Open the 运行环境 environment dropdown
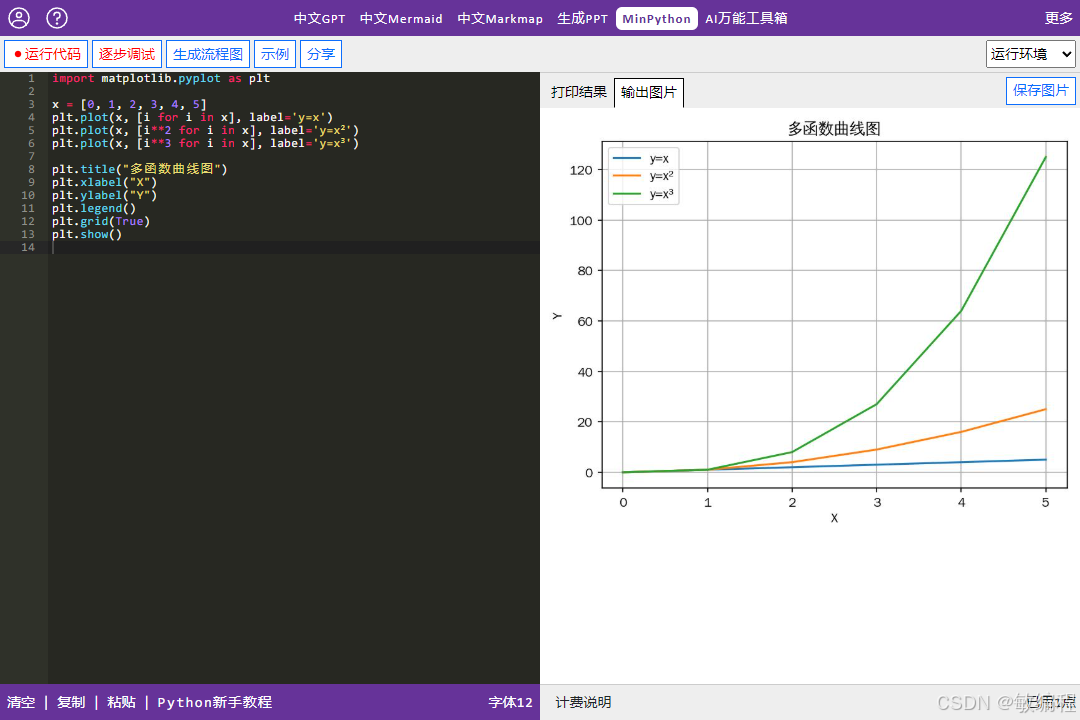This screenshot has height=720, width=1080. pyautogui.click(x=1030, y=53)
